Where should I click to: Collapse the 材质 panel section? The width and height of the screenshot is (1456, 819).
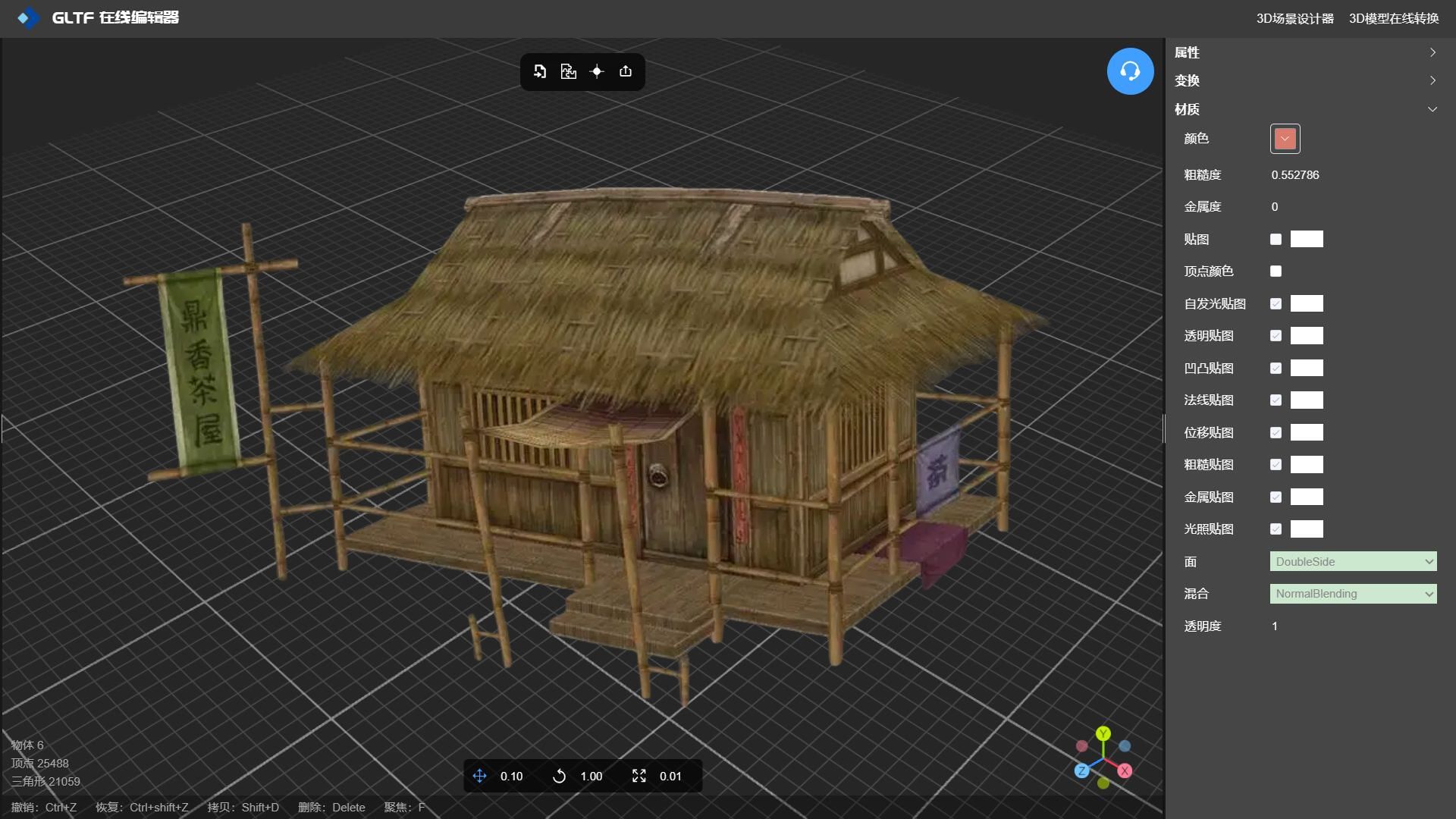click(1305, 109)
